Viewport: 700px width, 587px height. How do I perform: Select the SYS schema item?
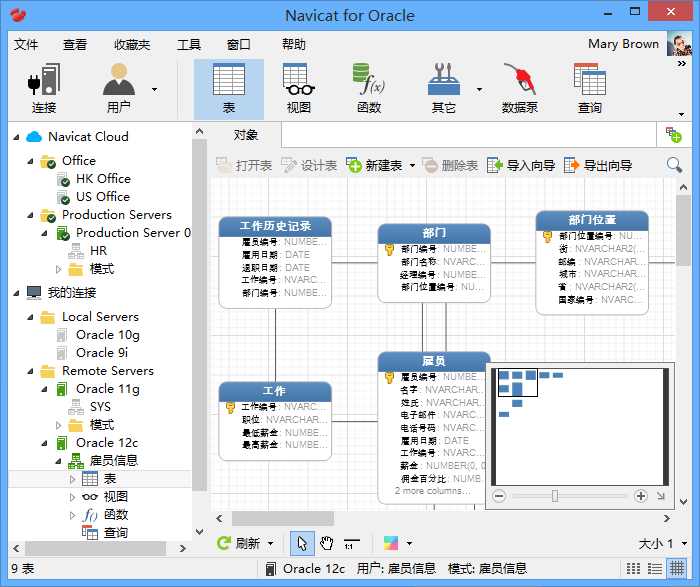[100, 407]
